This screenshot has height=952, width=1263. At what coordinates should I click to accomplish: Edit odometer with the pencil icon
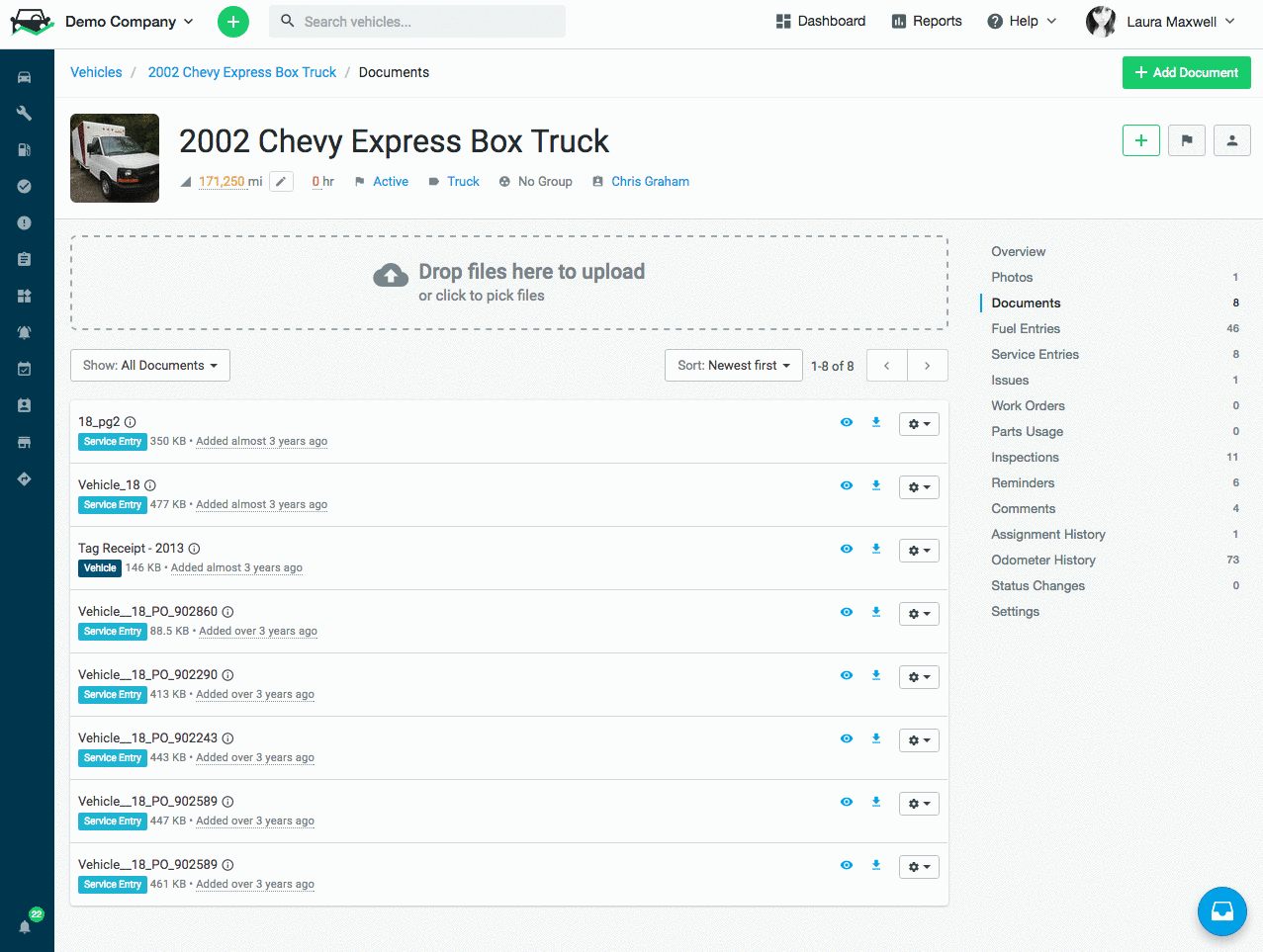click(x=282, y=182)
